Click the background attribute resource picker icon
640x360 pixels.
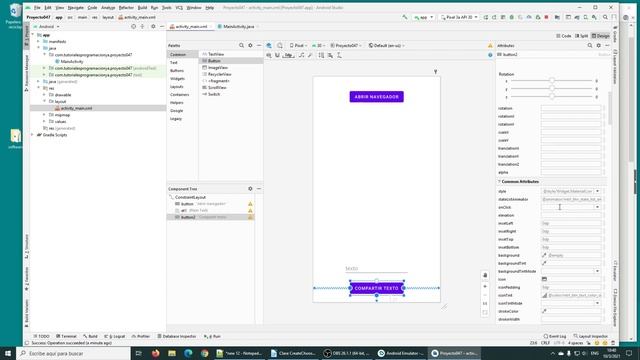(x=544, y=255)
